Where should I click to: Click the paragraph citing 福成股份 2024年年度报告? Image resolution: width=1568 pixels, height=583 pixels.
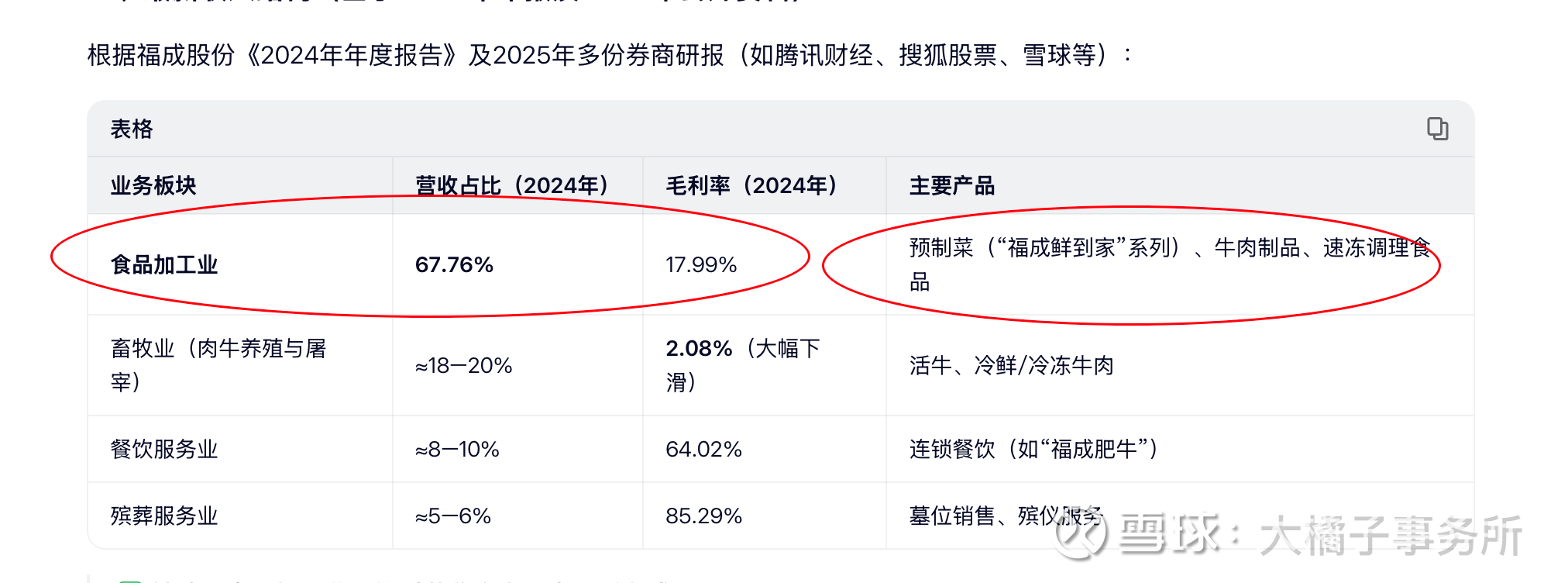click(609, 56)
